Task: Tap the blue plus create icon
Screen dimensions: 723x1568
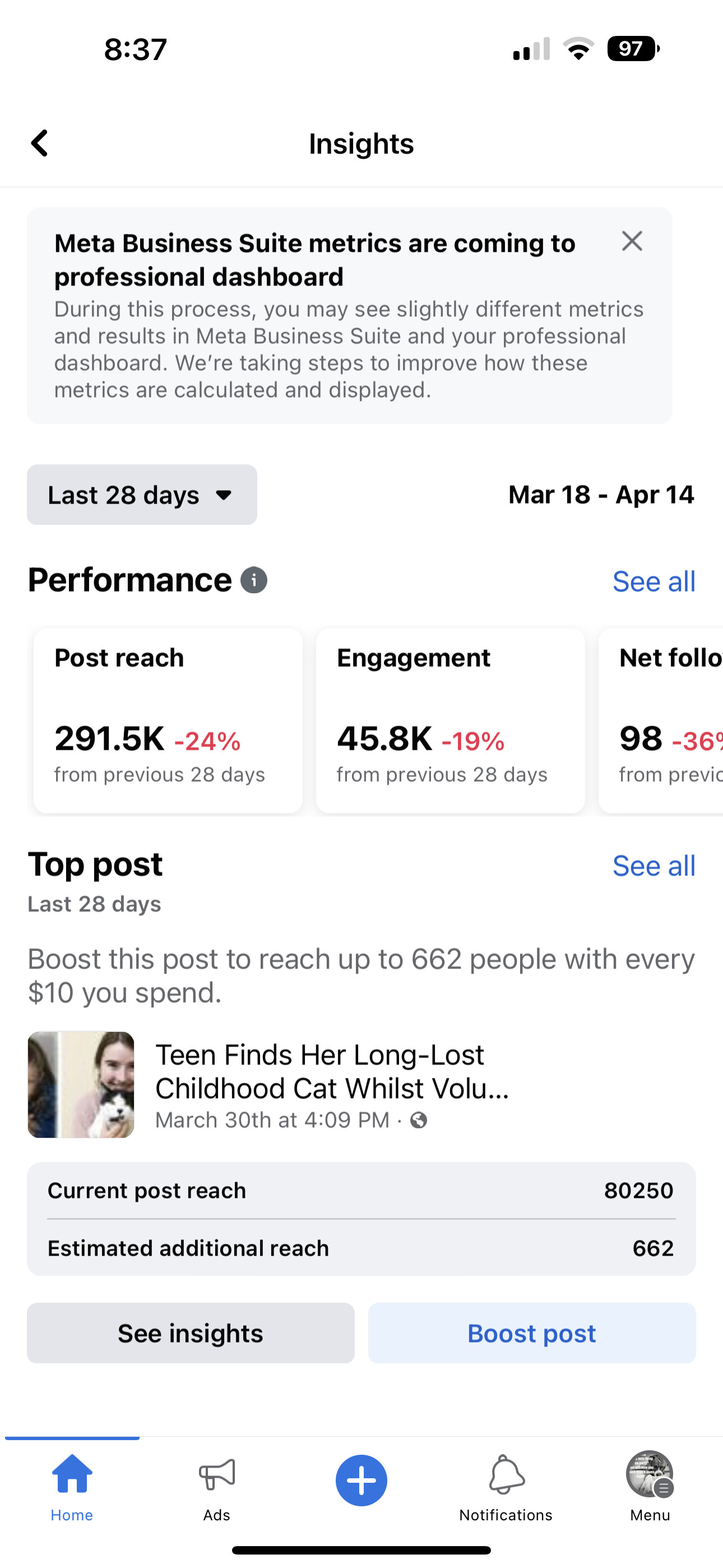Action: tap(361, 1481)
